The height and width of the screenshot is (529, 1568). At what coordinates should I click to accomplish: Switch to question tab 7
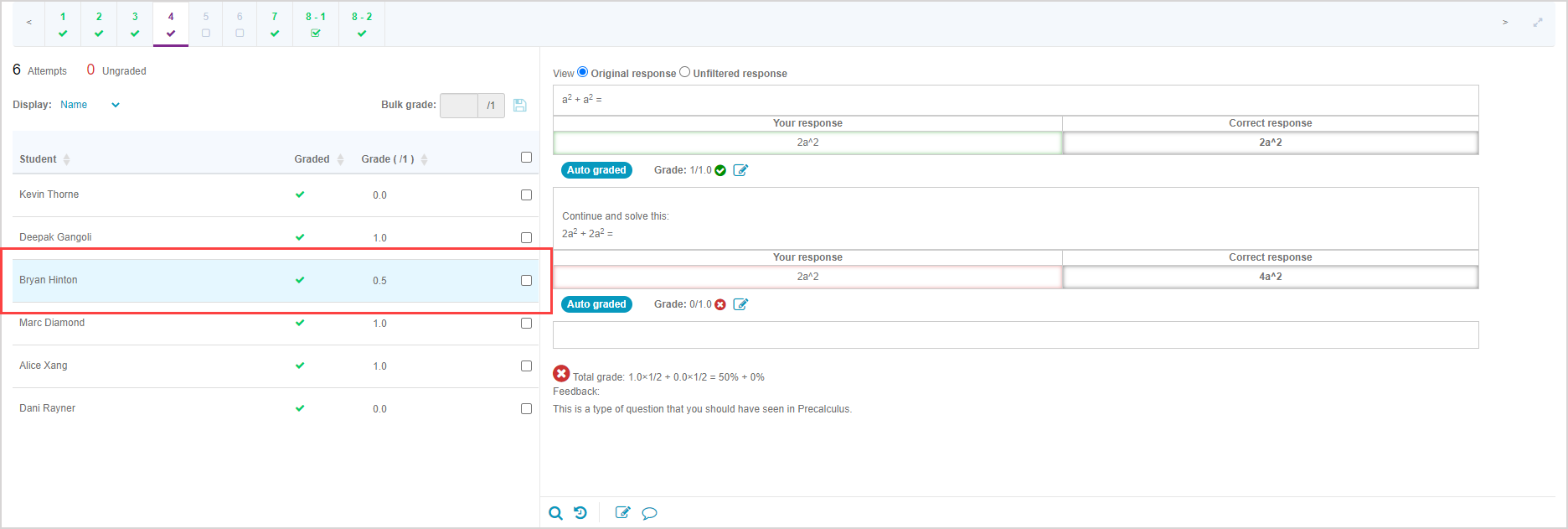(274, 23)
